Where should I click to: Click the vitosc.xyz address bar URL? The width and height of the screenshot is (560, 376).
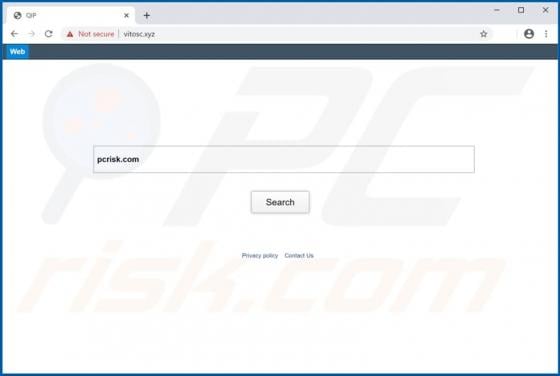point(139,34)
